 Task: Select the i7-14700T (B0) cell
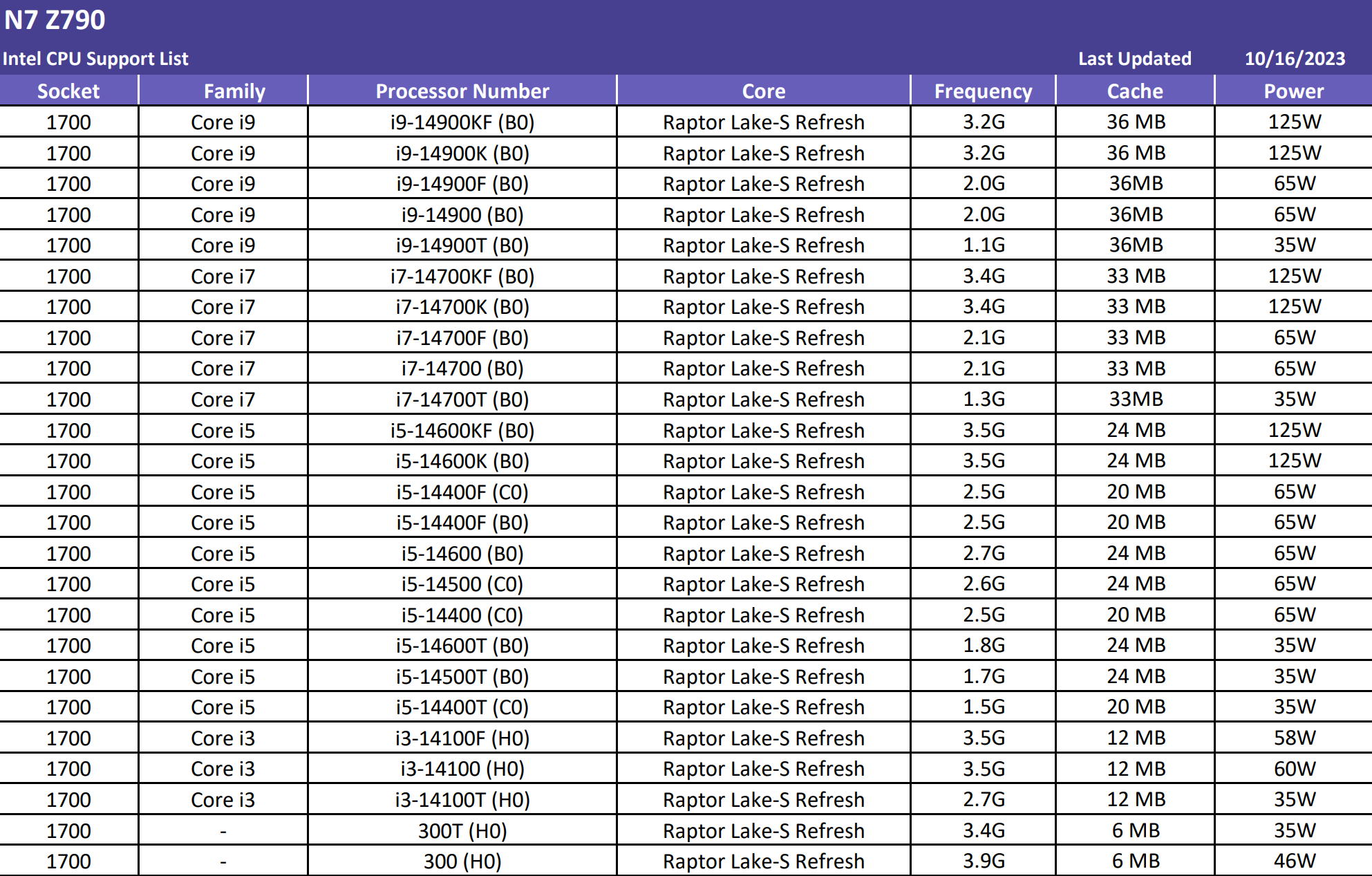point(462,400)
